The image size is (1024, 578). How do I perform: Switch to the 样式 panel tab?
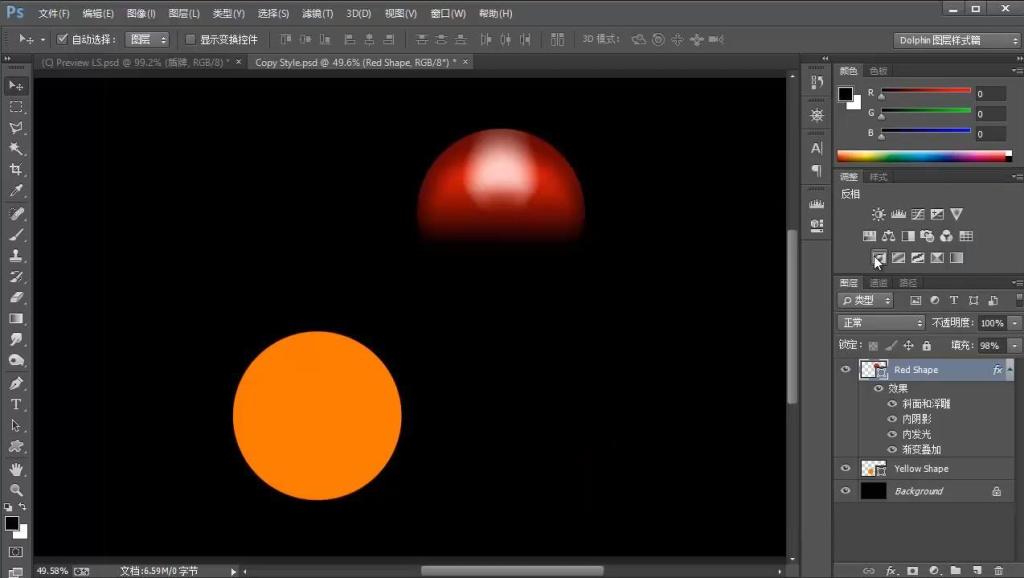coord(878,177)
